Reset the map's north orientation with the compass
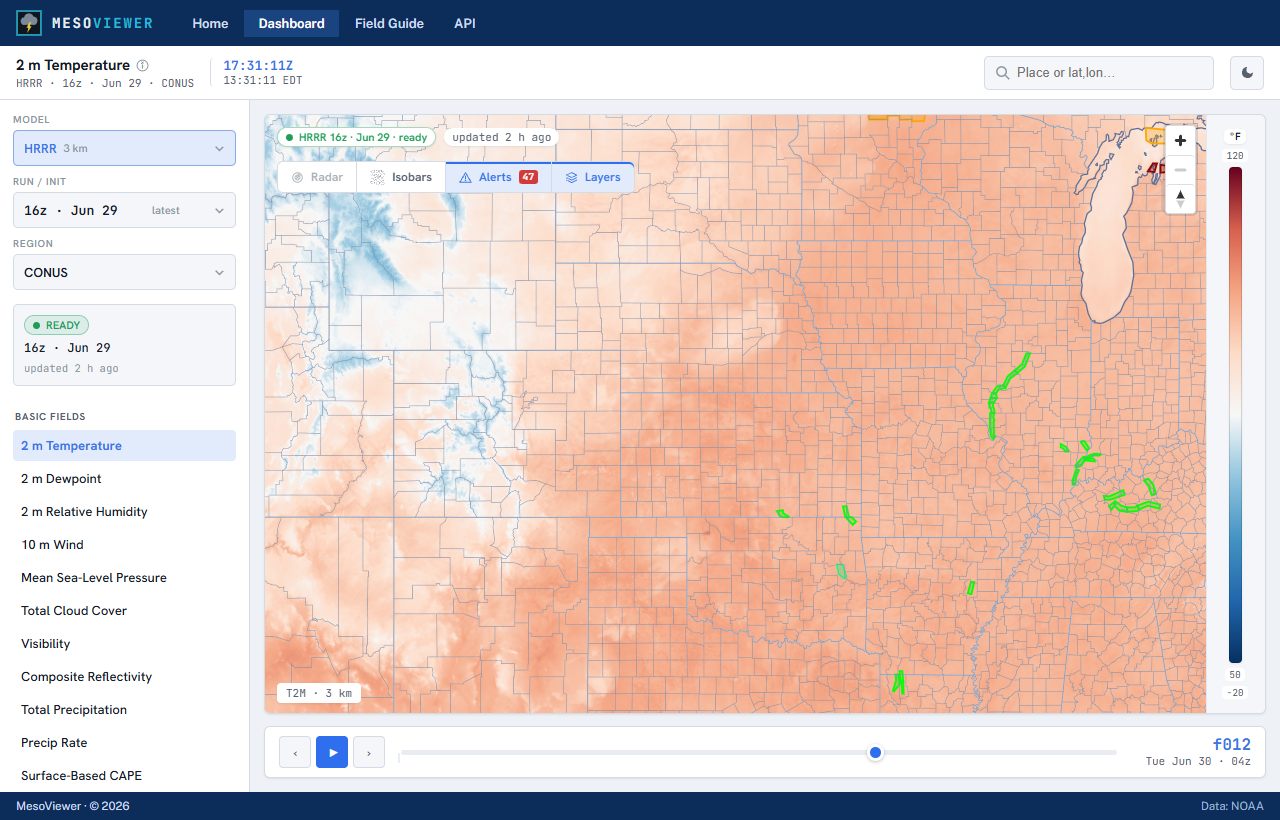The width and height of the screenshot is (1280, 820). pos(1180,198)
